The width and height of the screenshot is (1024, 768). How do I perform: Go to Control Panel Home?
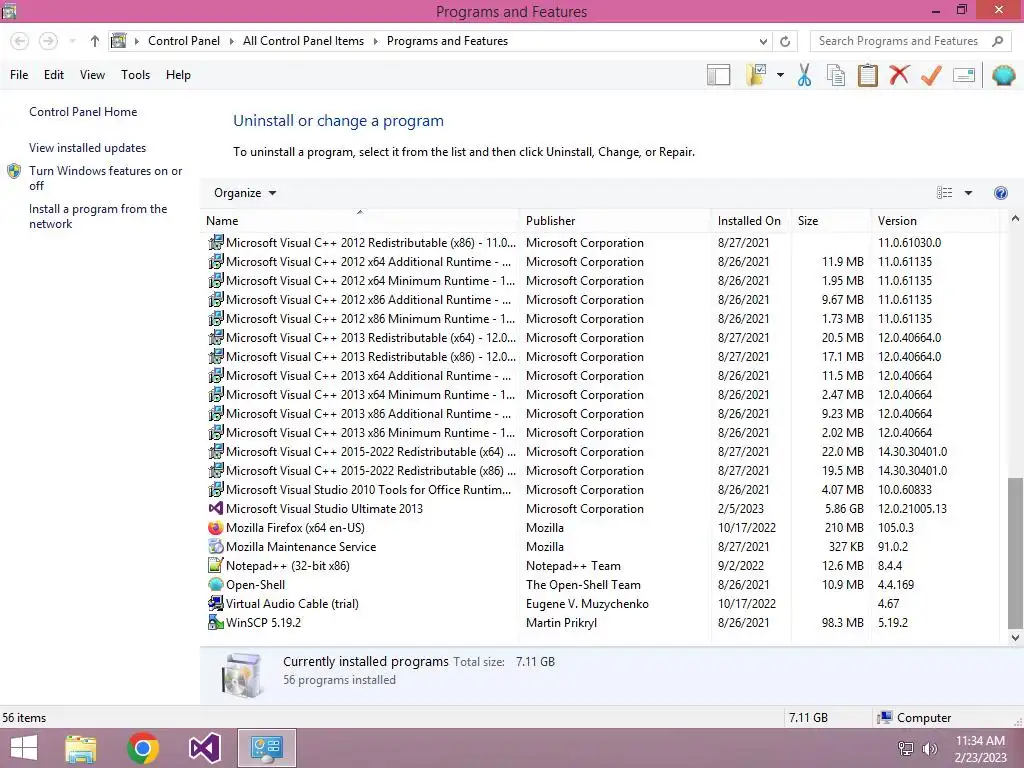pos(83,112)
